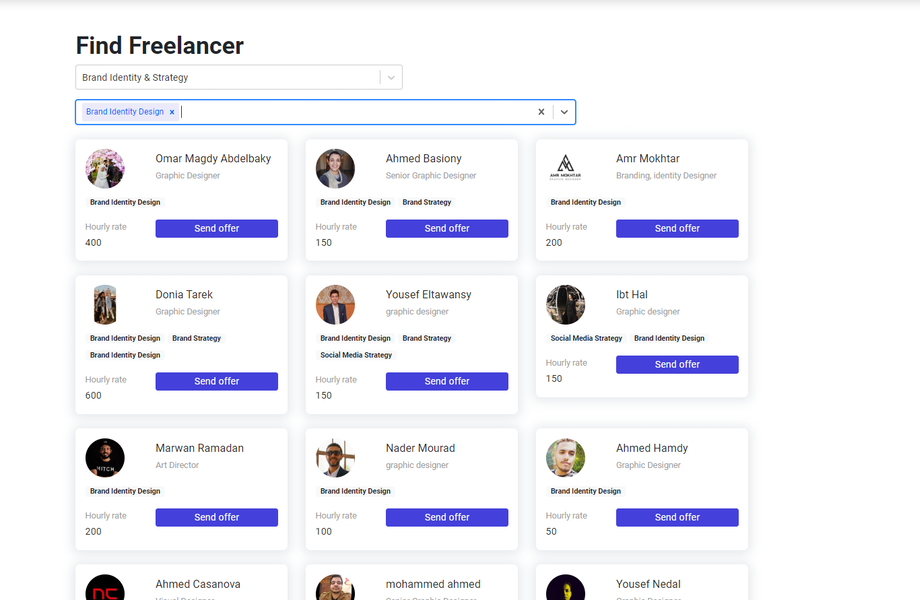Viewport: 920px width, 600px height.
Task: Open Omar Magdy Abdelbaky's profile photo
Action: click(x=105, y=169)
